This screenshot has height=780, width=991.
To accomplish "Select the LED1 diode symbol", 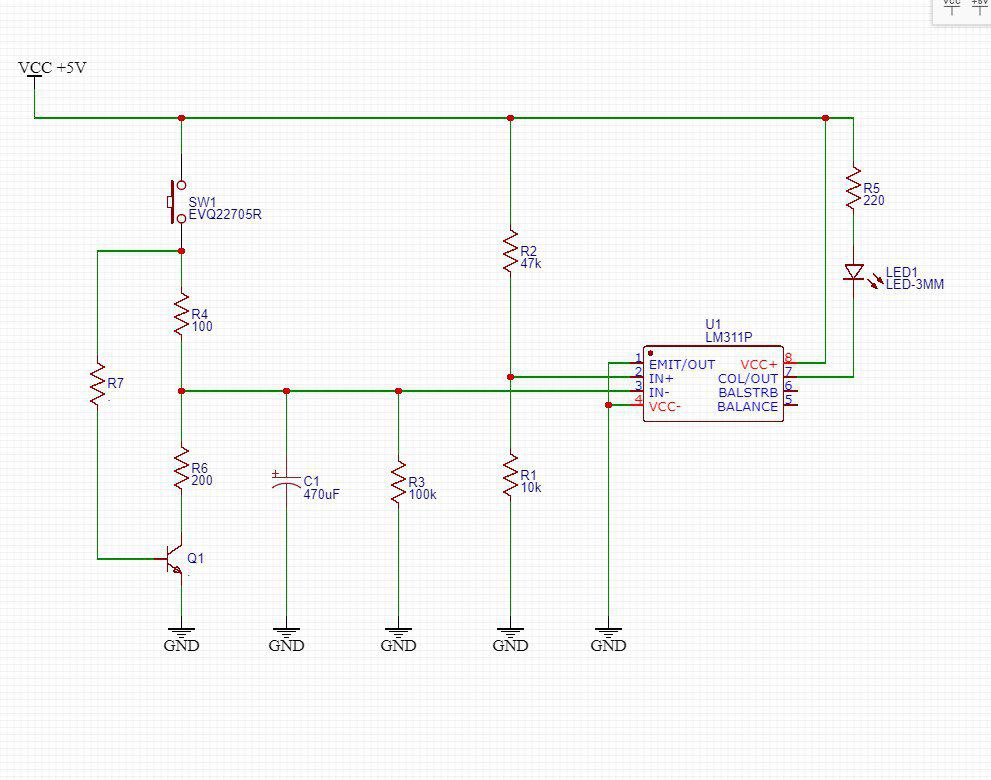I will [853, 272].
